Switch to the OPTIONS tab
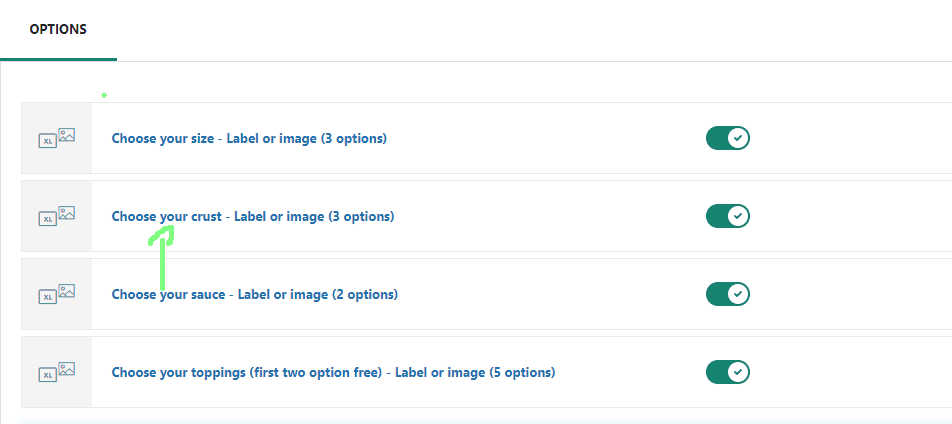The height and width of the screenshot is (424, 952). pyautogui.click(x=58, y=29)
